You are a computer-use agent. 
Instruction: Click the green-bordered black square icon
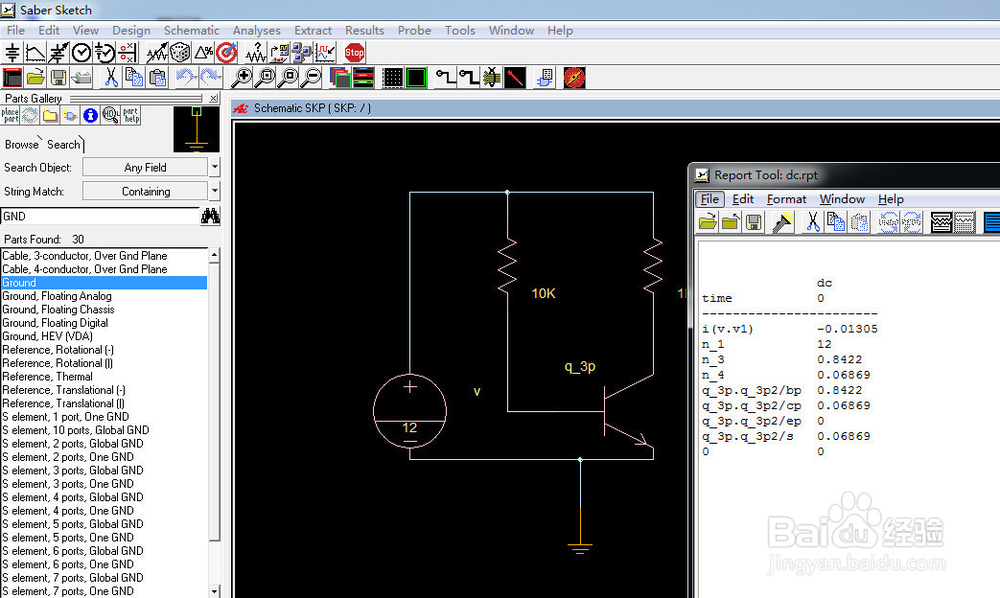(x=416, y=78)
